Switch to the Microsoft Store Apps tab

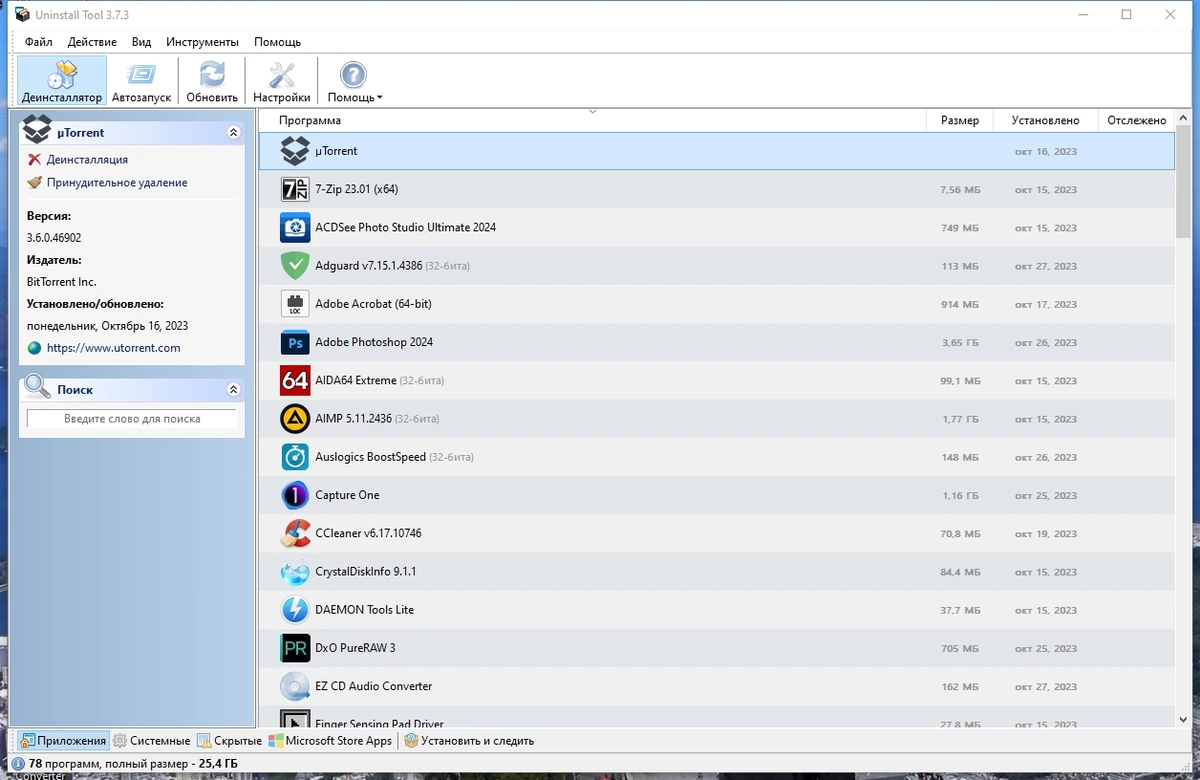tap(331, 741)
